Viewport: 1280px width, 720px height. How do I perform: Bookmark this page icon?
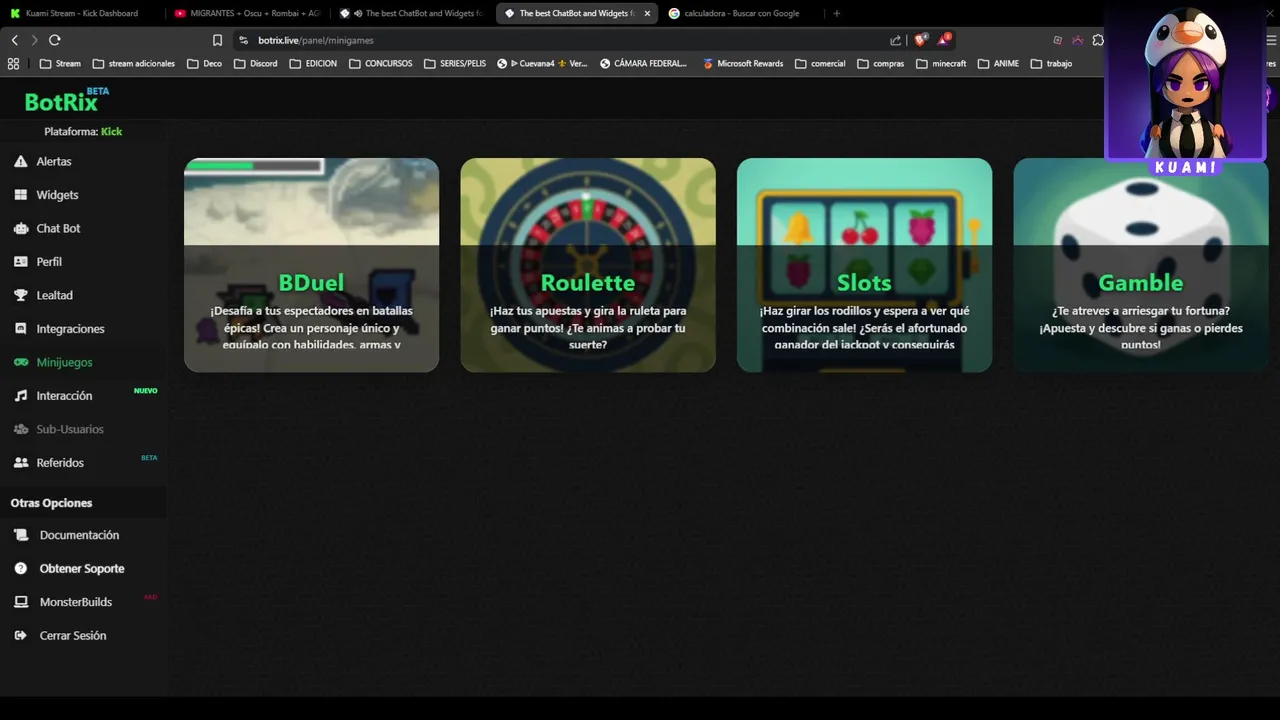(217, 40)
